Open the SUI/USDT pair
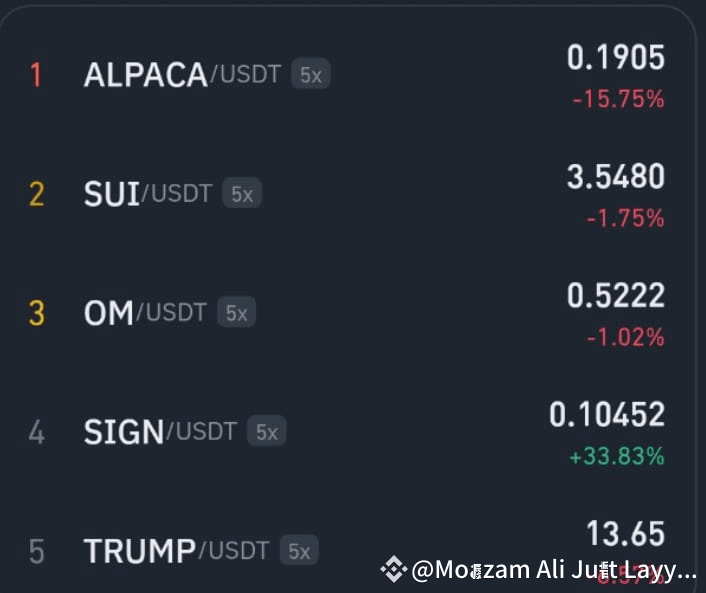Image resolution: width=706 pixels, height=593 pixels. [x=148, y=194]
